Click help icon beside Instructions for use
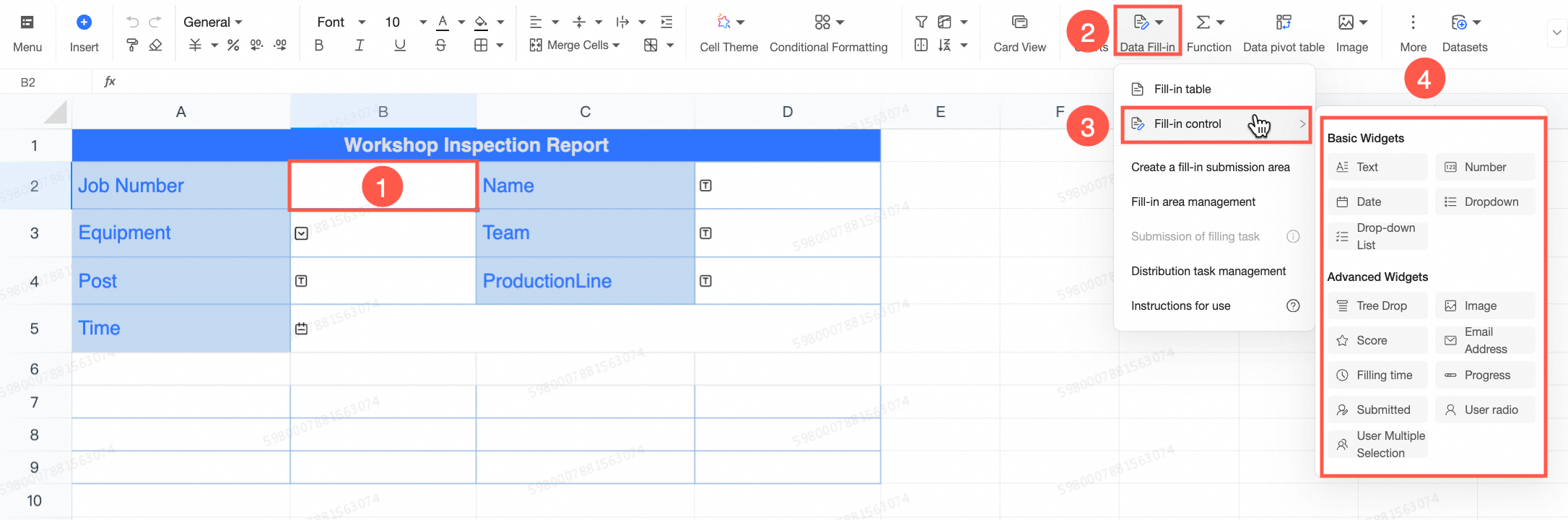Screen dimensions: 1568x520 [1293, 305]
